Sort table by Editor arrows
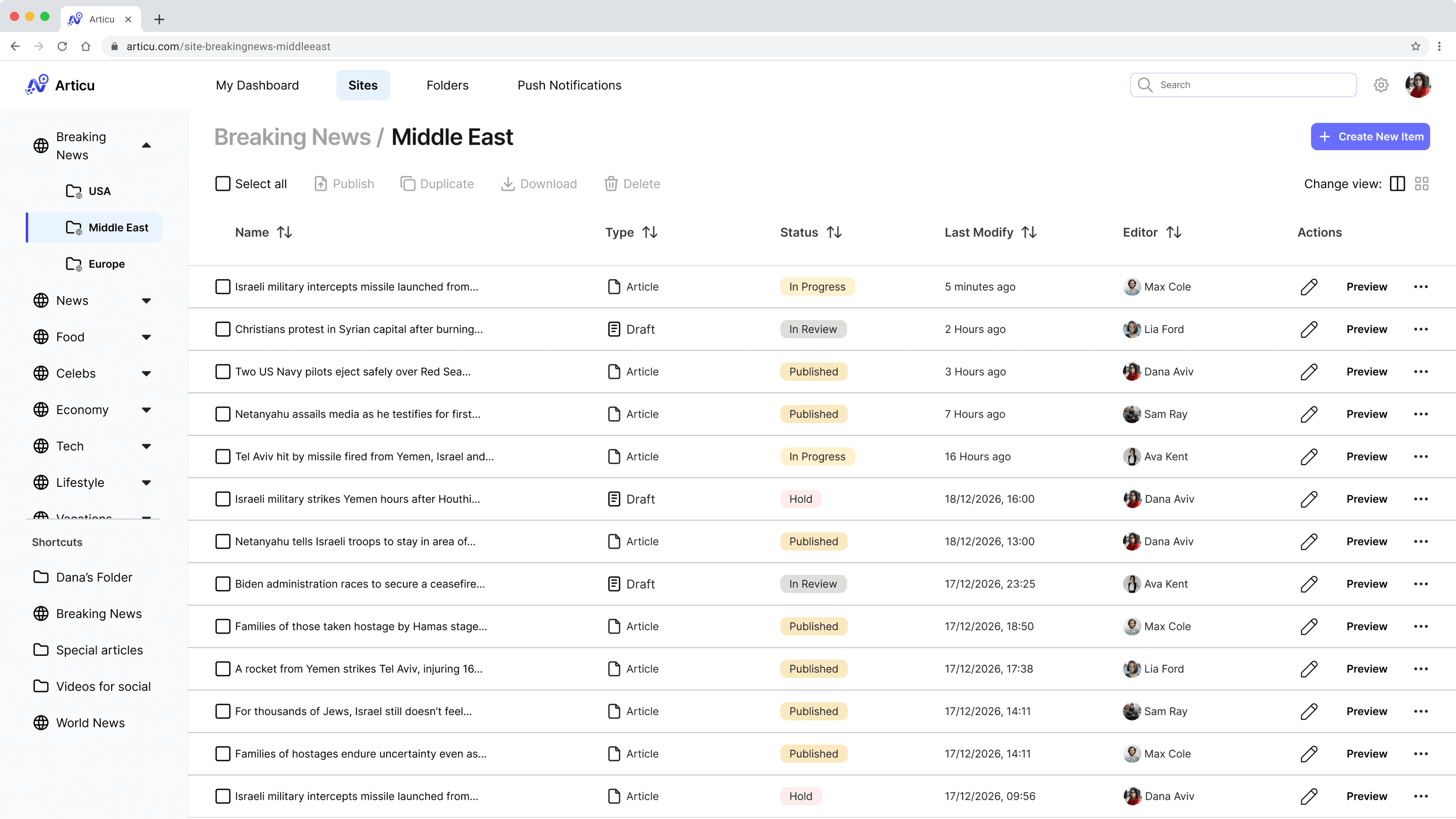The width and height of the screenshot is (1456, 819). pyautogui.click(x=1173, y=233)
